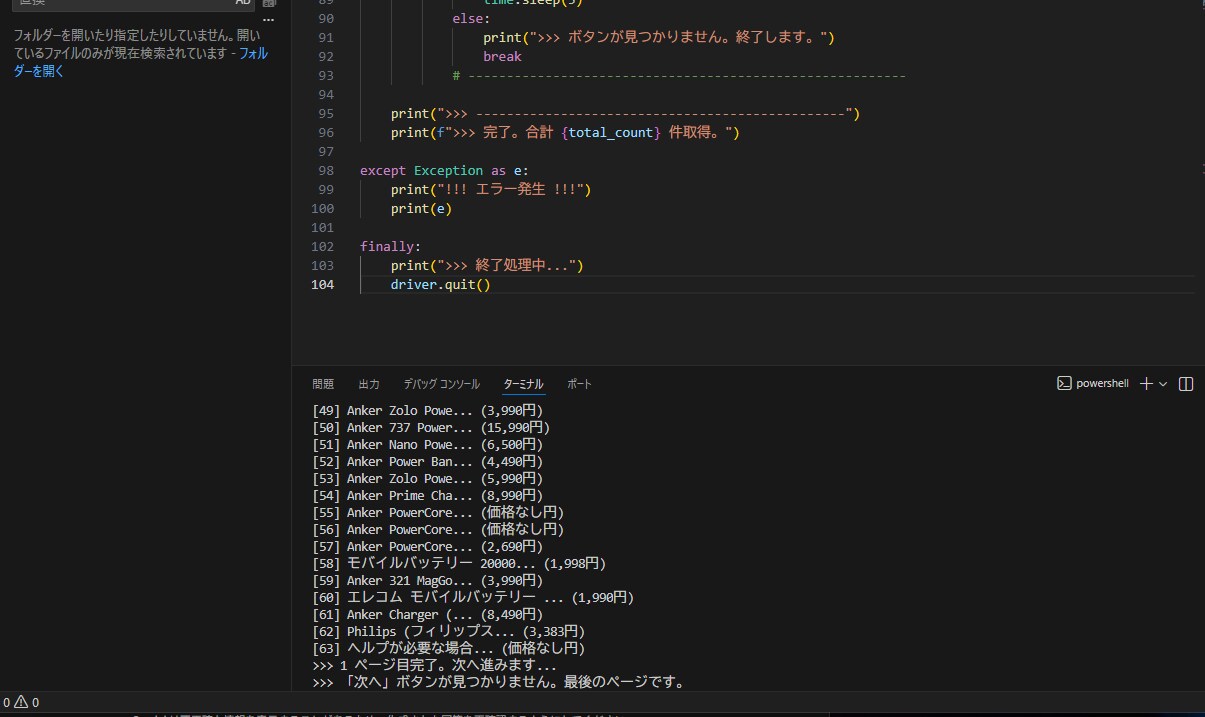Click the 'else:' keyword on line 90

471,19
